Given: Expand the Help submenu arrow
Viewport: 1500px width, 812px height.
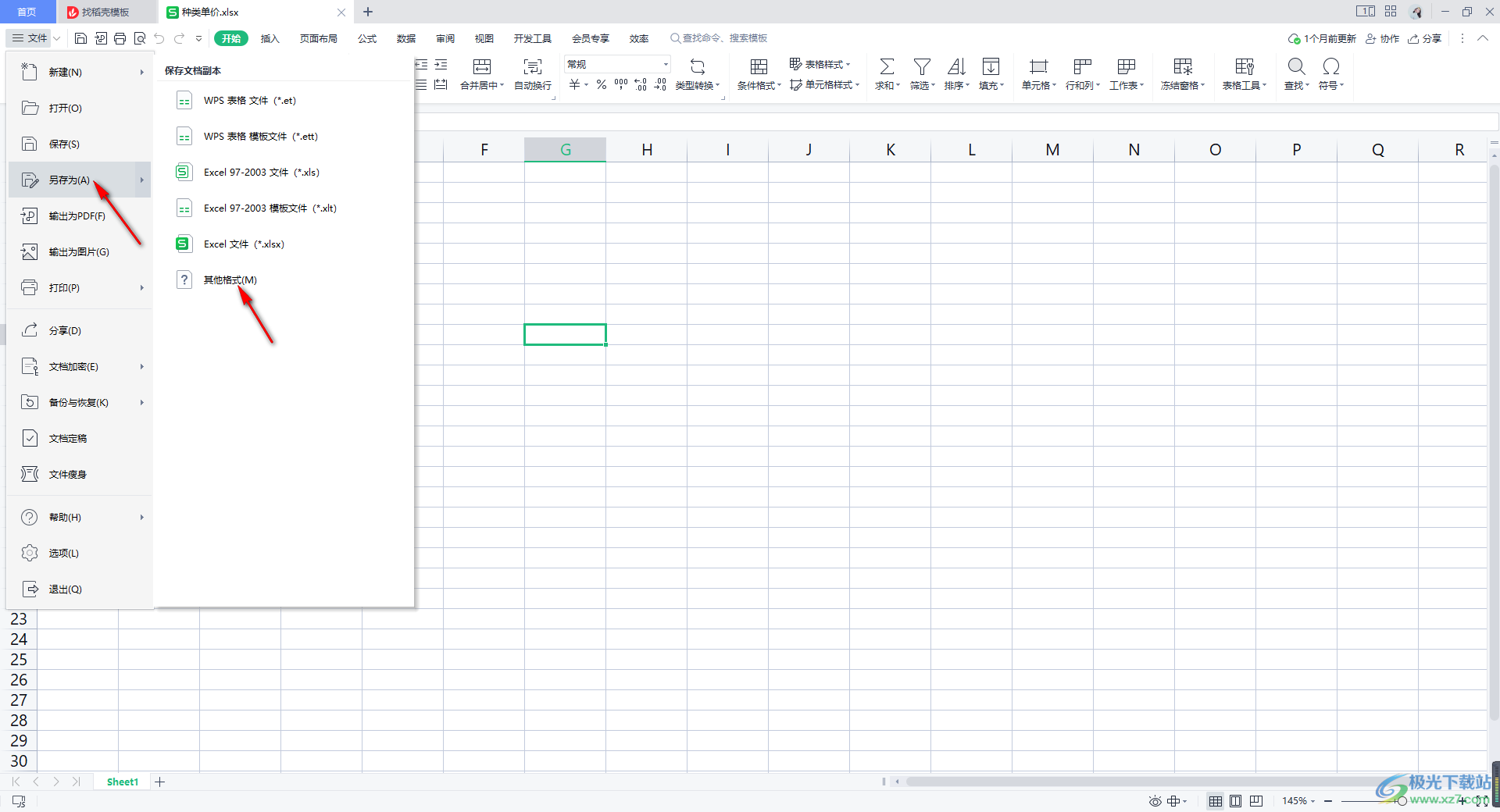Looking at the screenshot, I should [141, 517].
